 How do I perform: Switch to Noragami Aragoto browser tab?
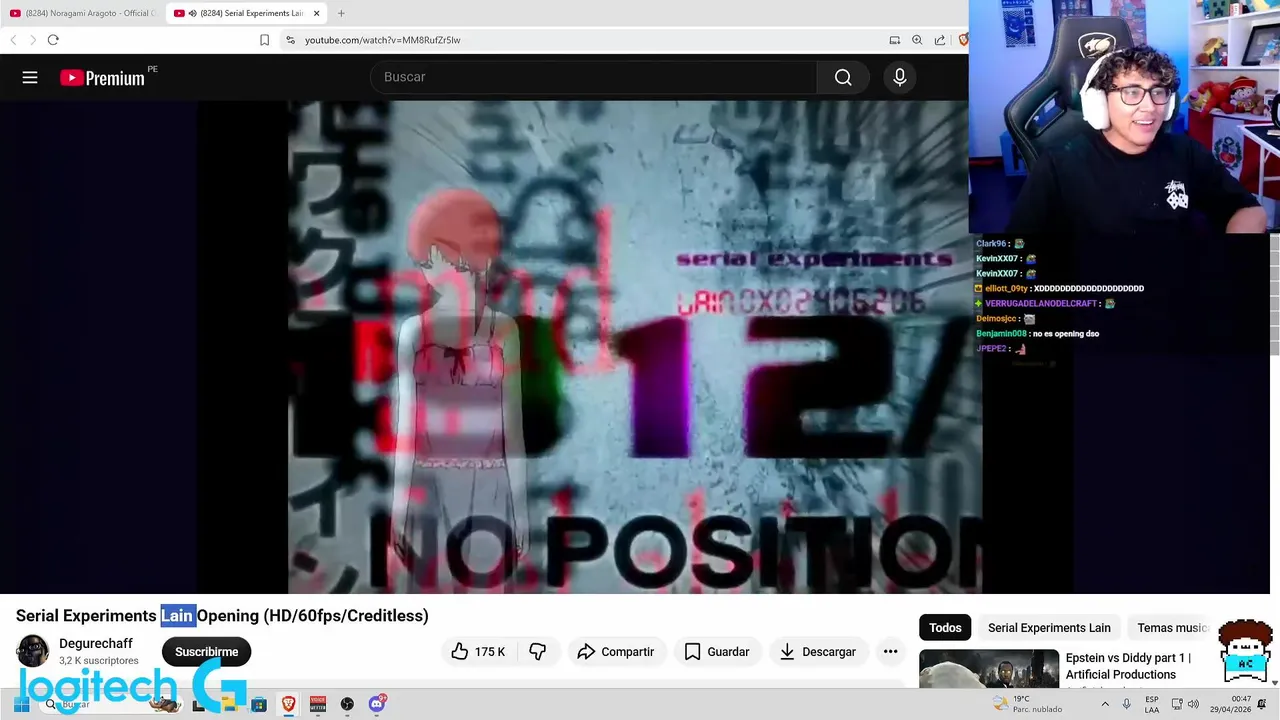point(82,13)
